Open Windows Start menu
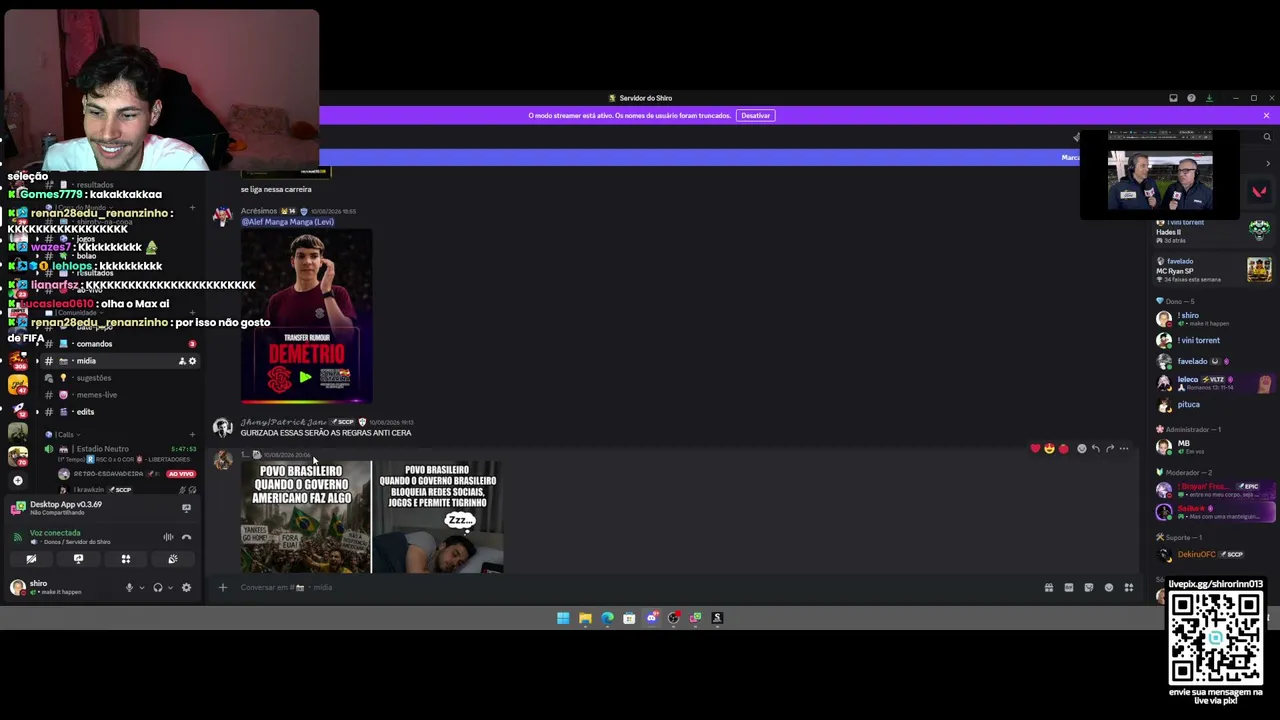This screenshot has height=720, width=1280. 563,618
